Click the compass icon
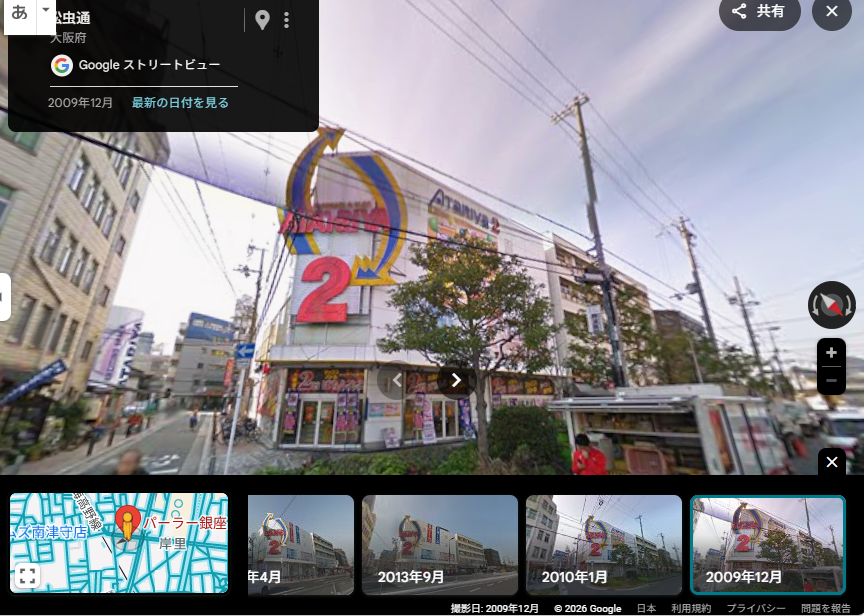The width and height of the screenshot is (864, 616). (x=832, y=305)
